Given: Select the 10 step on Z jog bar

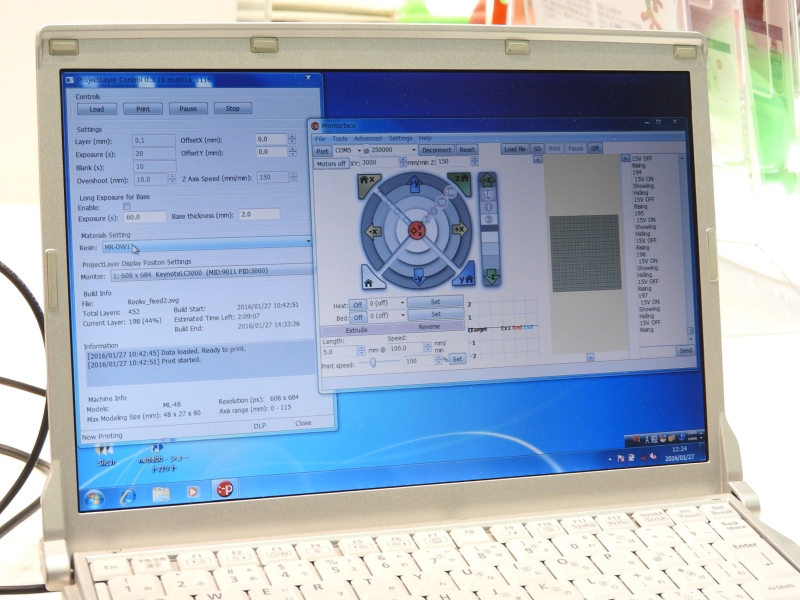Looking at the screenshot, I should pos(488,194).
